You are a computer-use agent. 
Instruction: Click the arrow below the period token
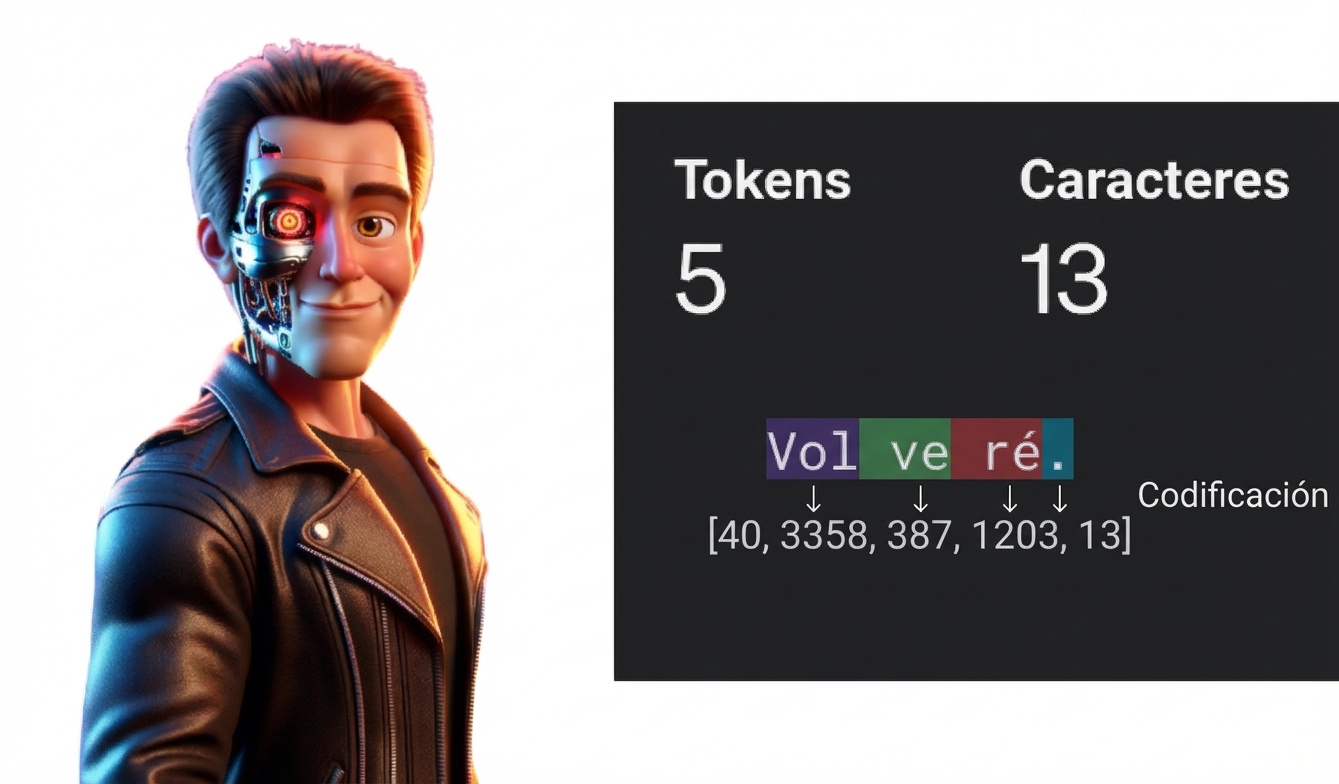pyautogui.click(x=1060, y=498)
